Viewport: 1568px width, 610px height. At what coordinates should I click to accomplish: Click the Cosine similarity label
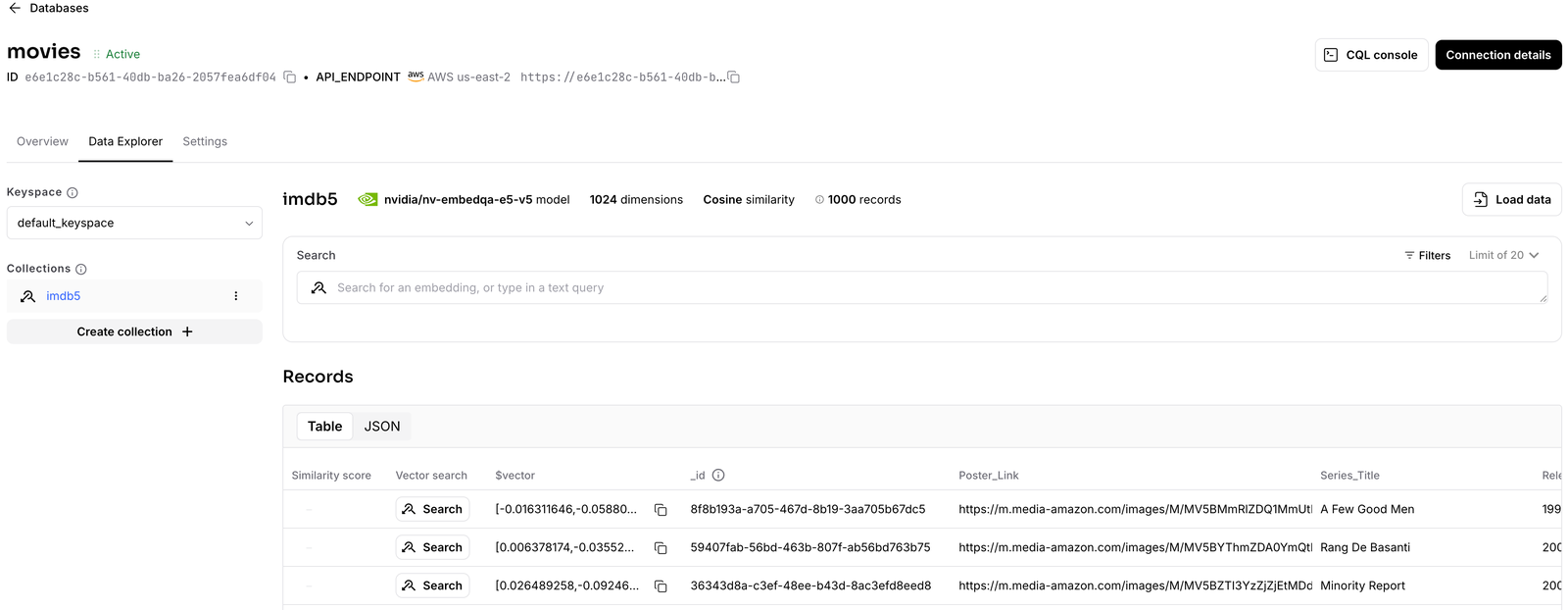749,199
